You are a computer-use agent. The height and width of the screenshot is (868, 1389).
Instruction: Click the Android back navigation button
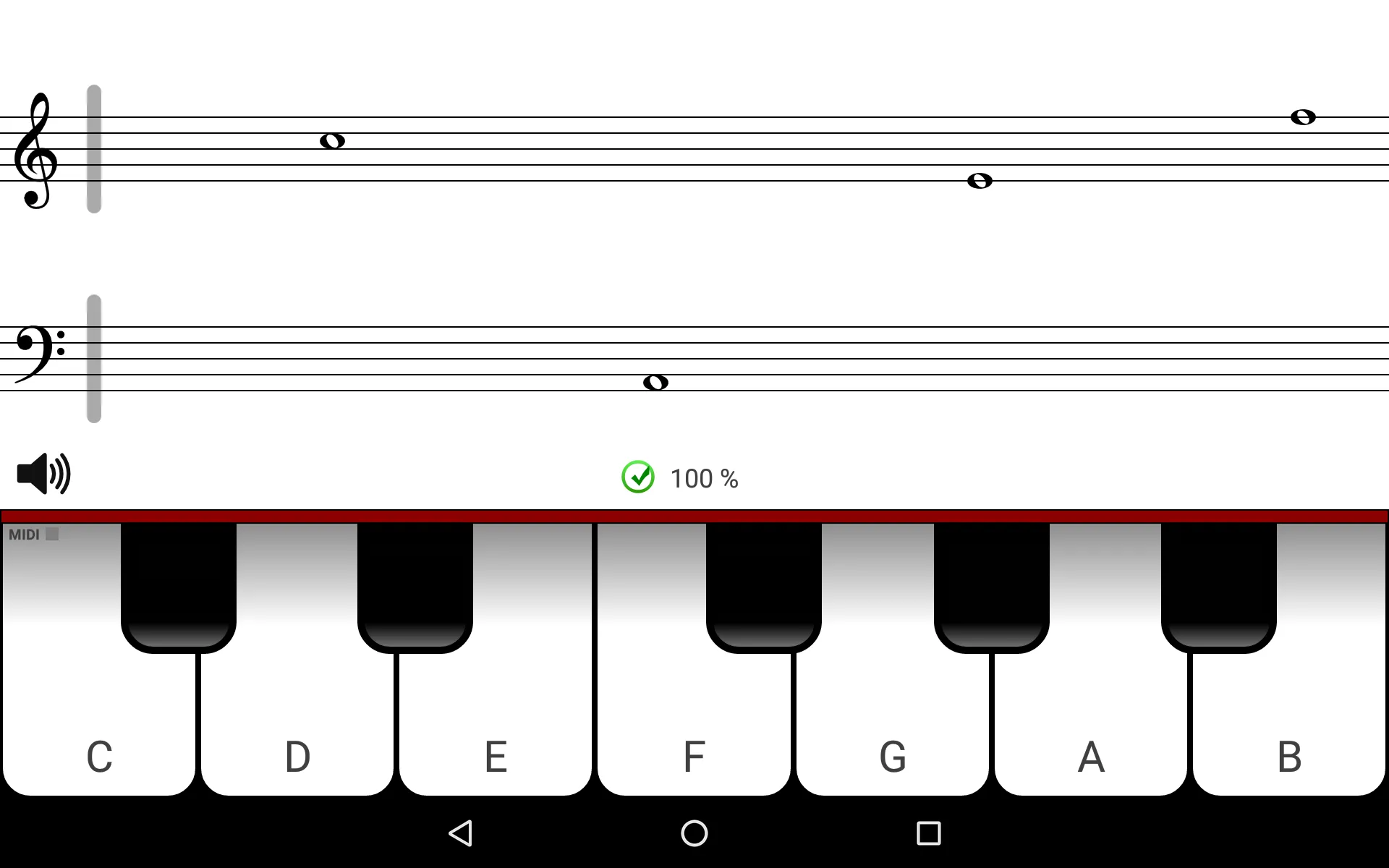tap(461, 833)
